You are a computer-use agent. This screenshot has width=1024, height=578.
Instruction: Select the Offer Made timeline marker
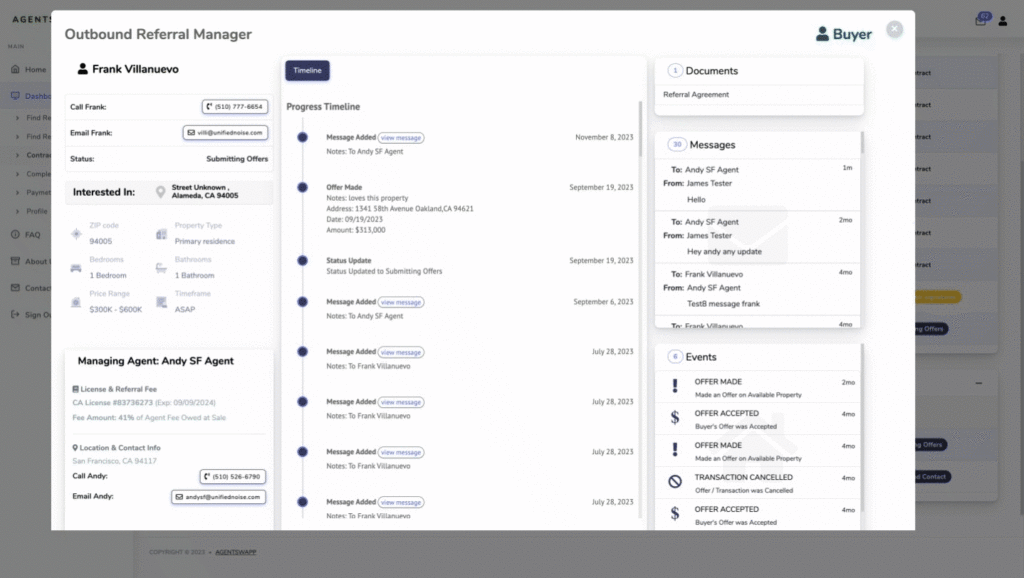coord(302,187)
